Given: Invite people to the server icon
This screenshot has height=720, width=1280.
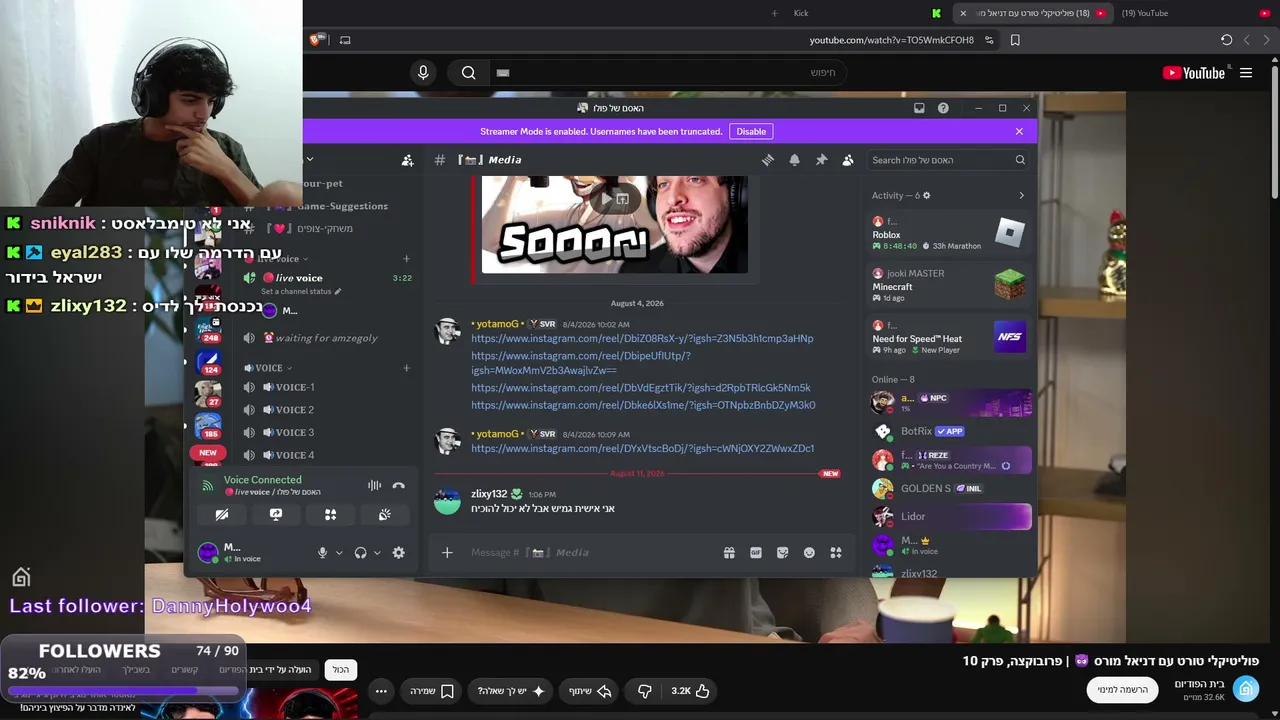Looking at the screenshot, I should [407, 160].
